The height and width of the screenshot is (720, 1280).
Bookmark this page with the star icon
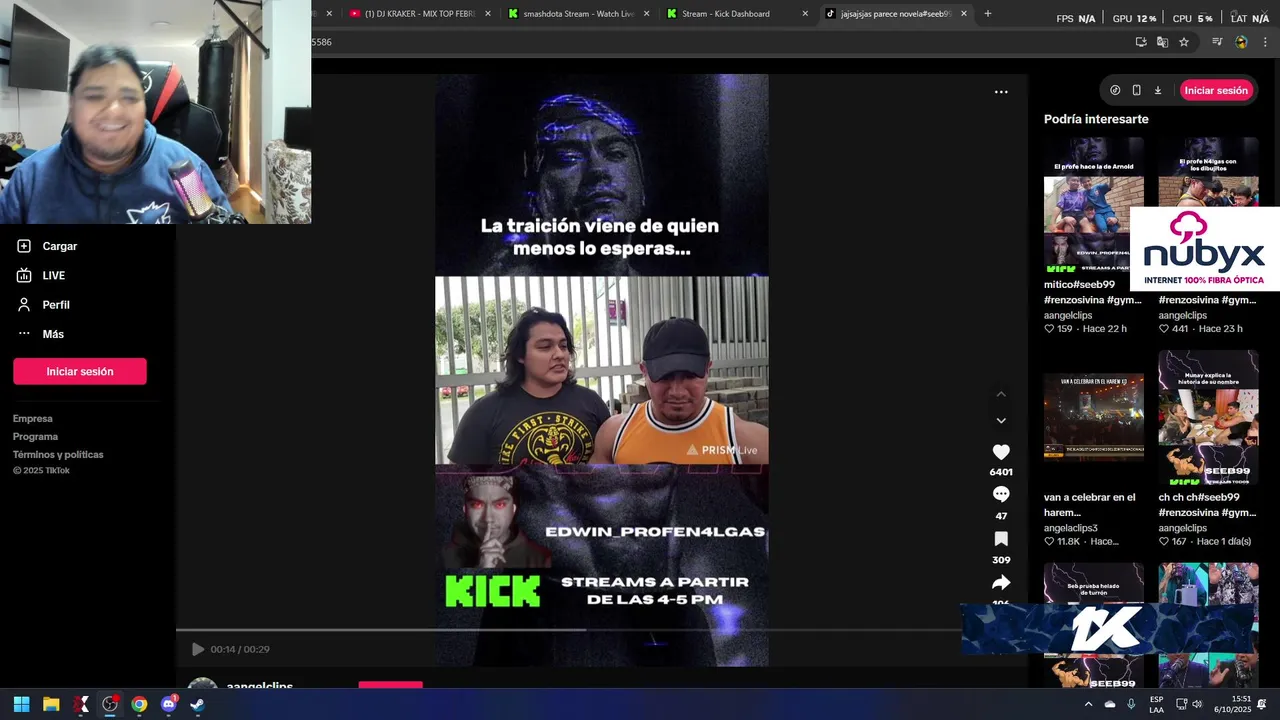1184,42
